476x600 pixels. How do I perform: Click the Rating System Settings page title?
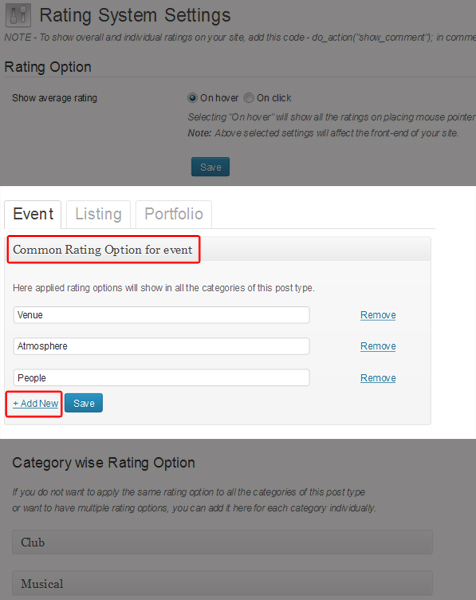(135, 15)
